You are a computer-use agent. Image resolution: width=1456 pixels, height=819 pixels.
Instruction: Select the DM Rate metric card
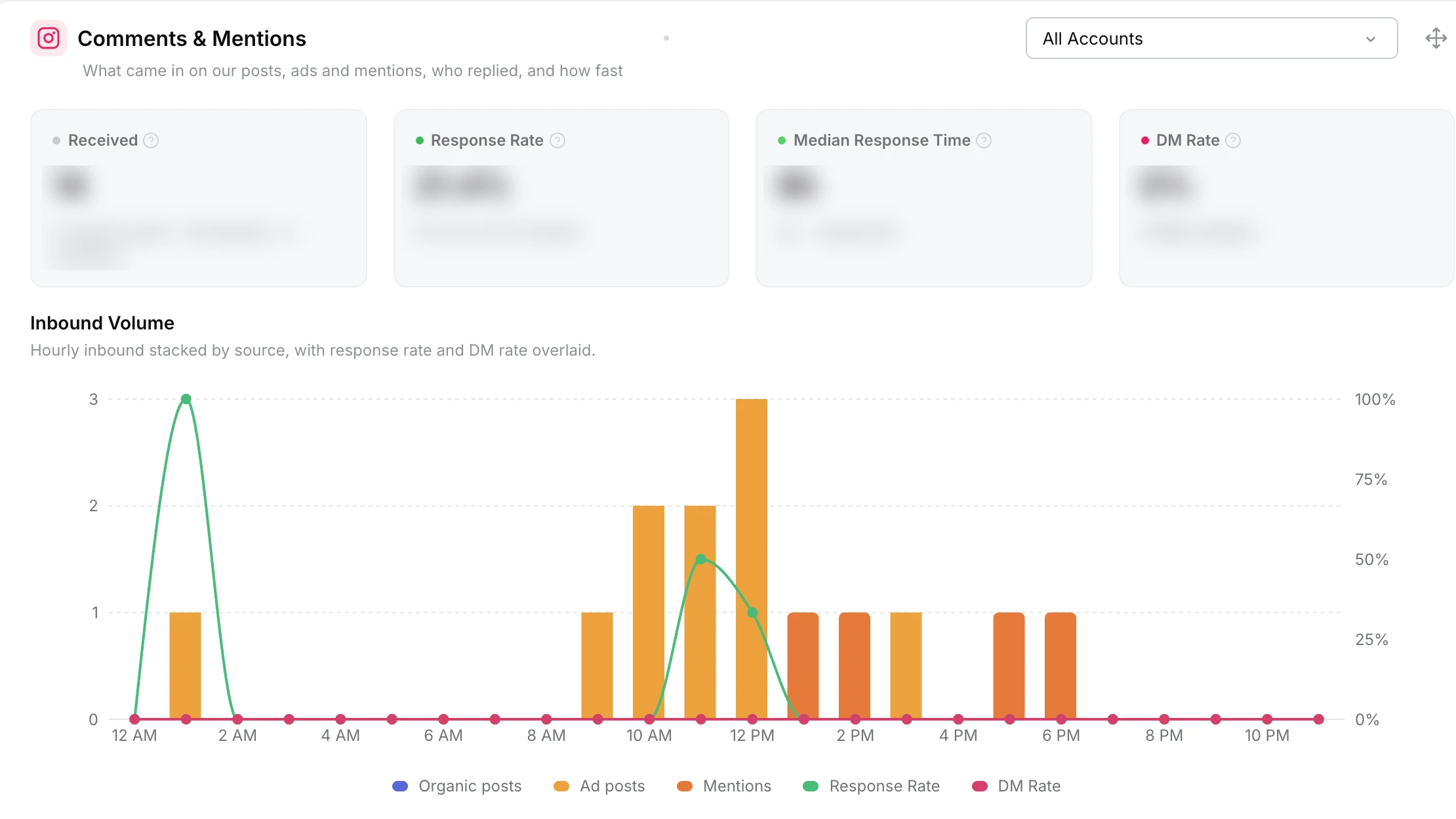(x=1287, y=198)
